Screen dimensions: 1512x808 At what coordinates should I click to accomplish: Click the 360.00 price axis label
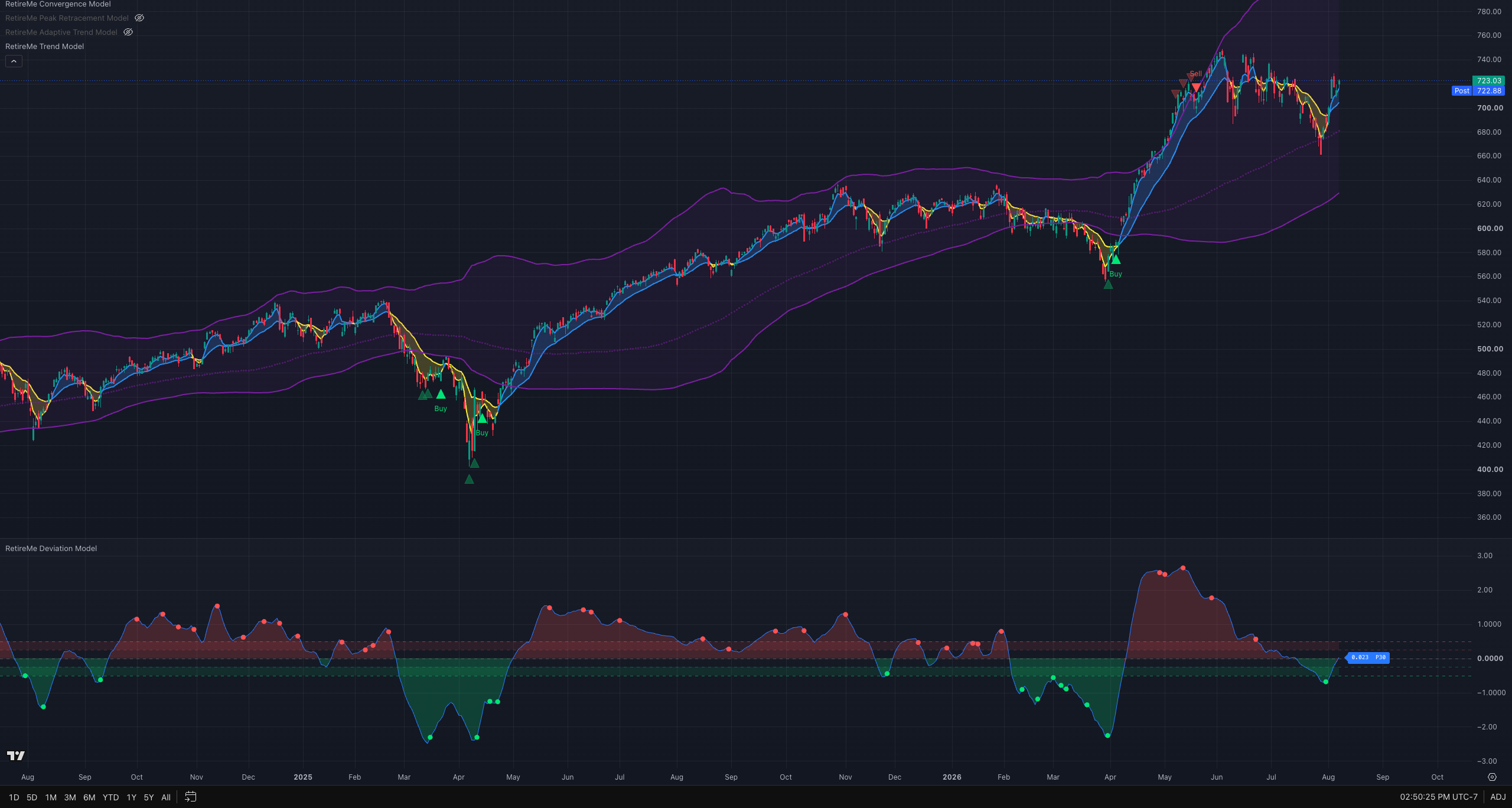point(1489,517)
